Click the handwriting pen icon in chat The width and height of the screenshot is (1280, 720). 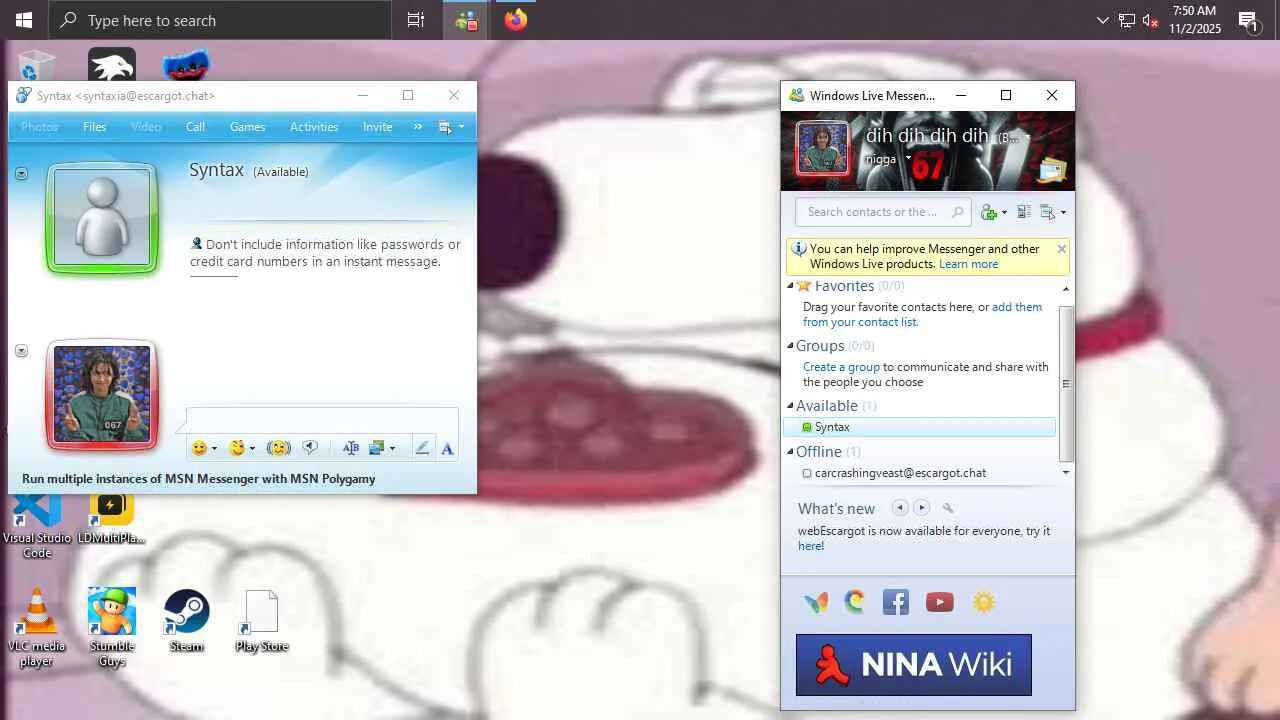coord(422,448)
